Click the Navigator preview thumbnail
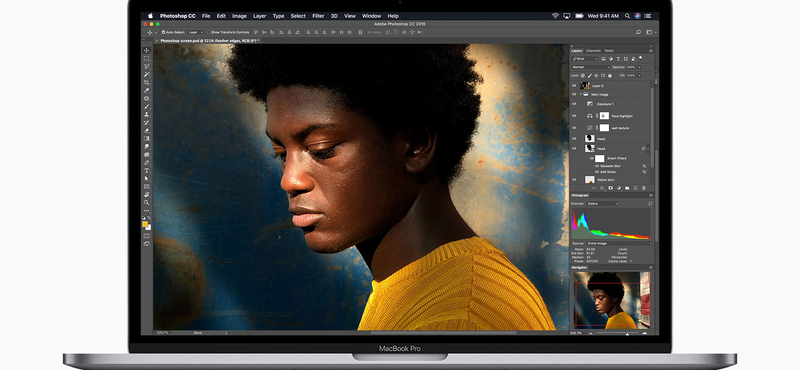 [x=611, y=300]
